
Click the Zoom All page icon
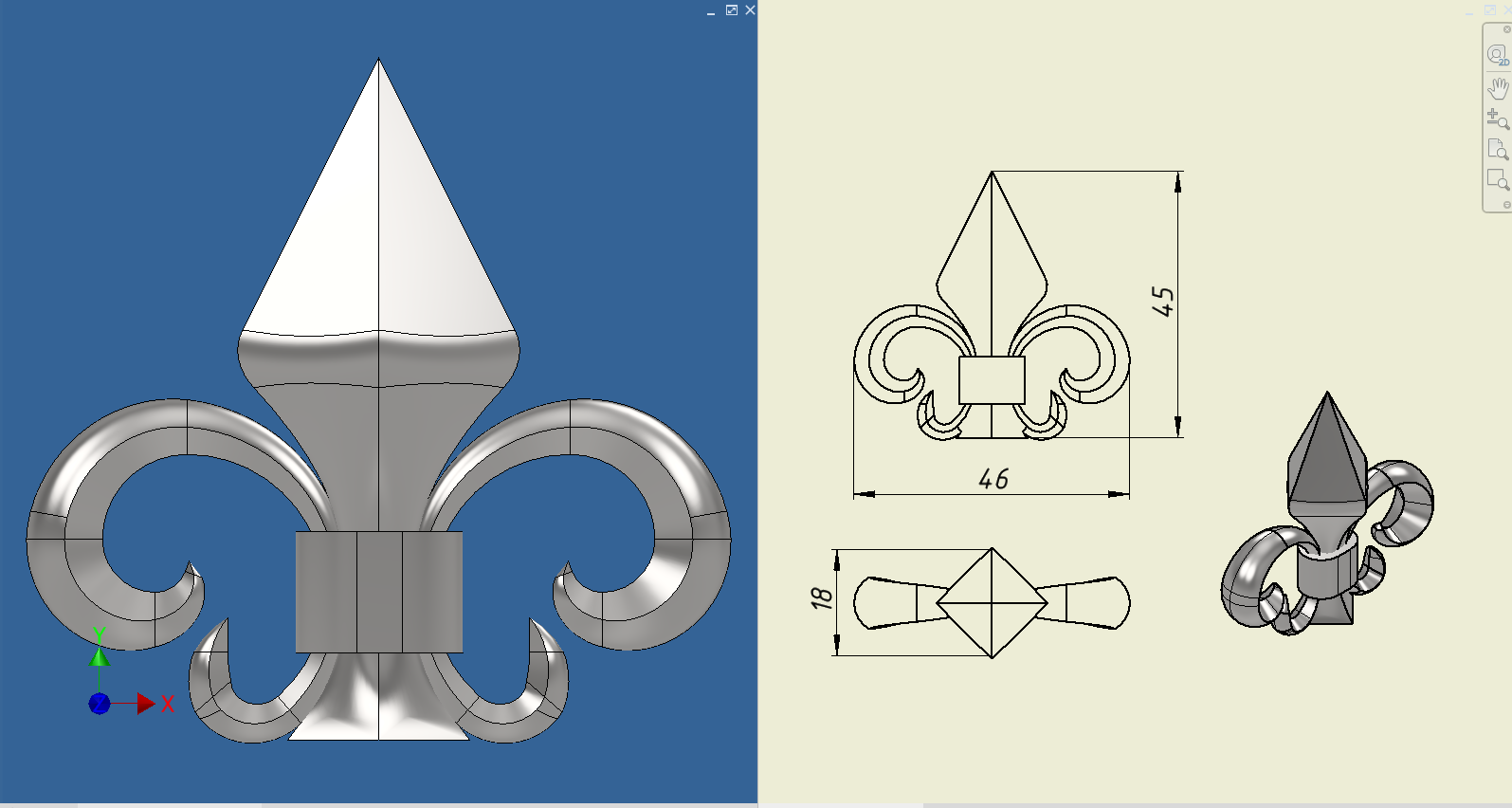(x=1497, y=149)
